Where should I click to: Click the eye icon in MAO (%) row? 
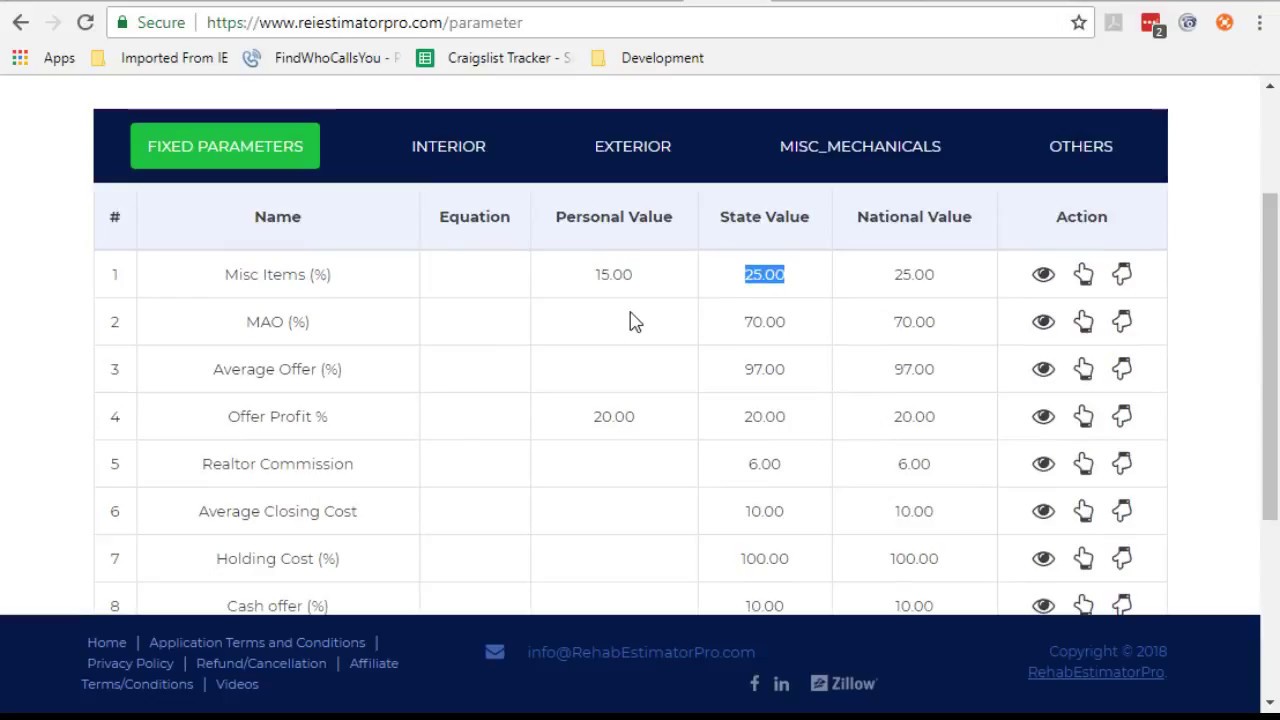[1043, 321]
